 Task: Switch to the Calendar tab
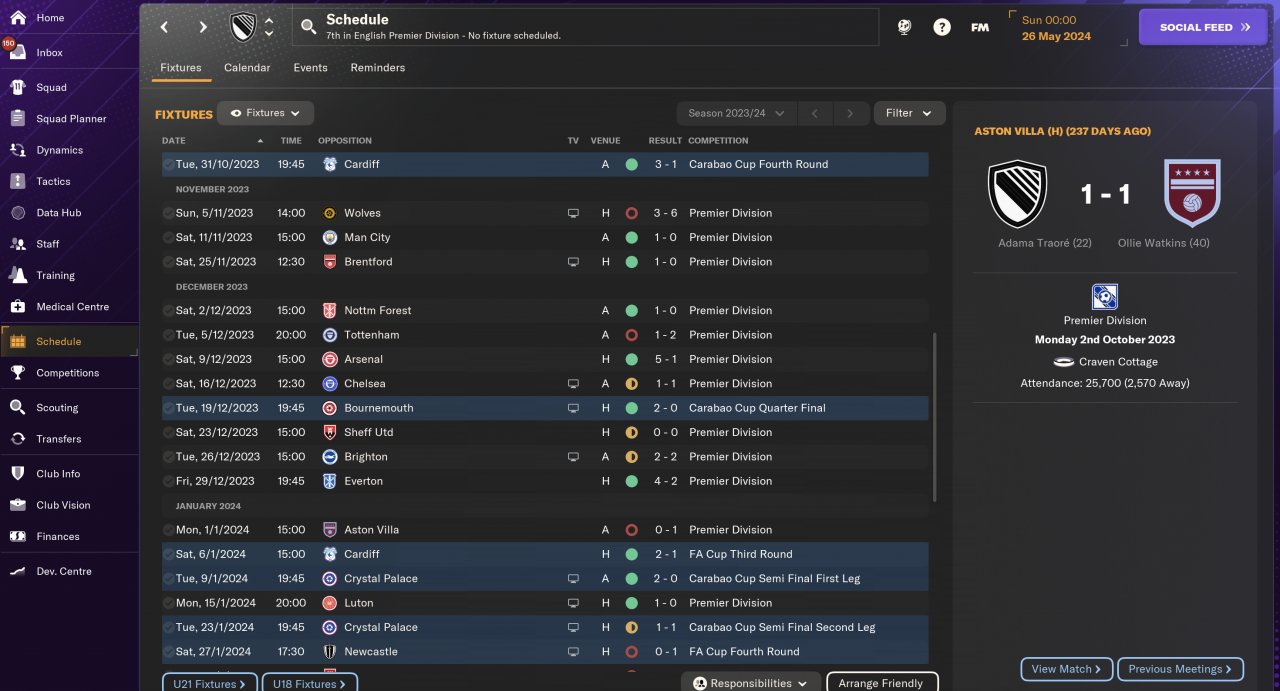coord(247,68)
